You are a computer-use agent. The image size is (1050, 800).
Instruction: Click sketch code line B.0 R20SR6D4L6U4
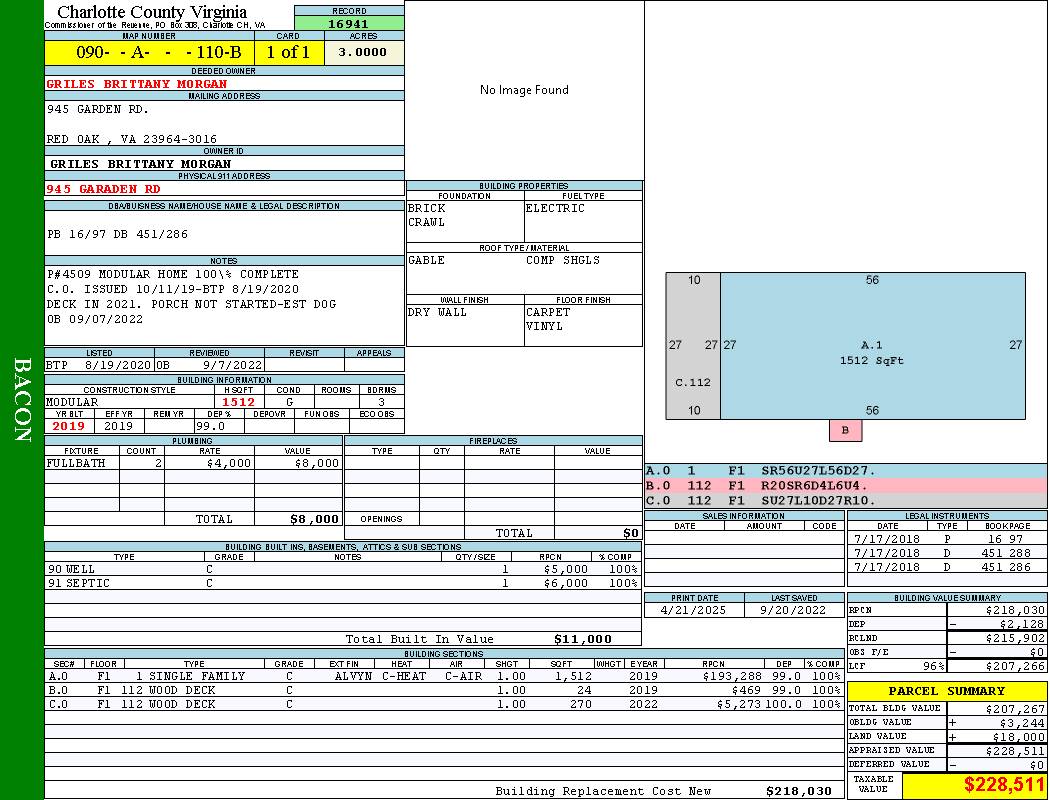pos(846,485)
